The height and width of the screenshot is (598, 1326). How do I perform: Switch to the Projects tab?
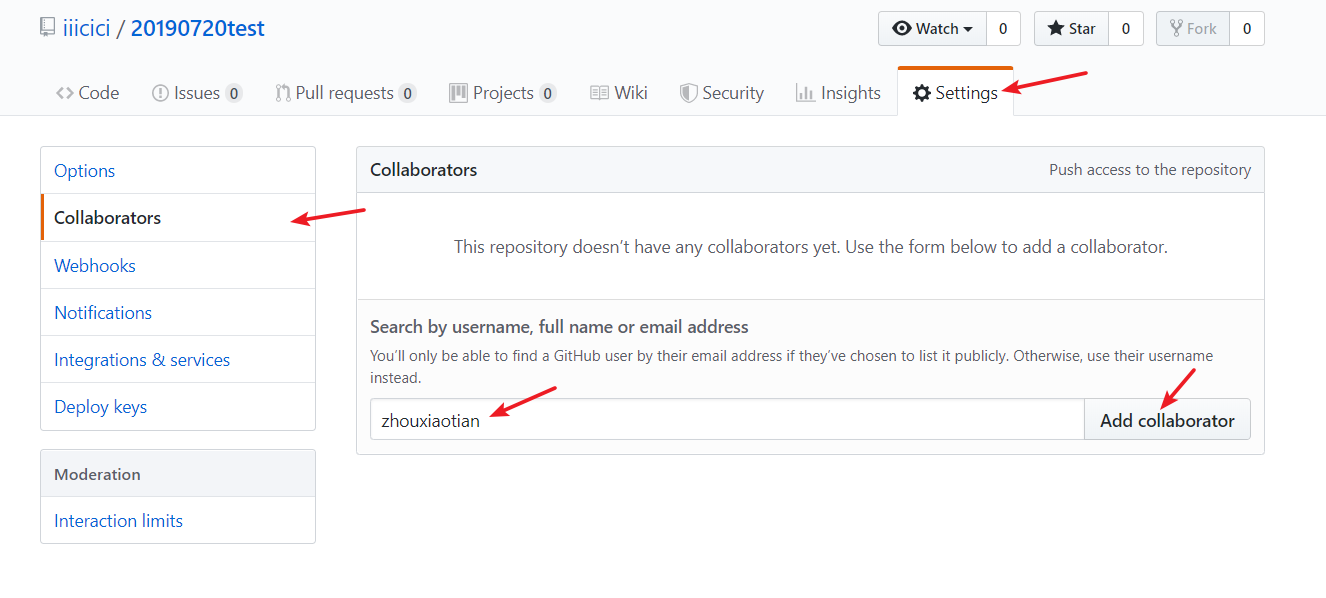point(502,93)
